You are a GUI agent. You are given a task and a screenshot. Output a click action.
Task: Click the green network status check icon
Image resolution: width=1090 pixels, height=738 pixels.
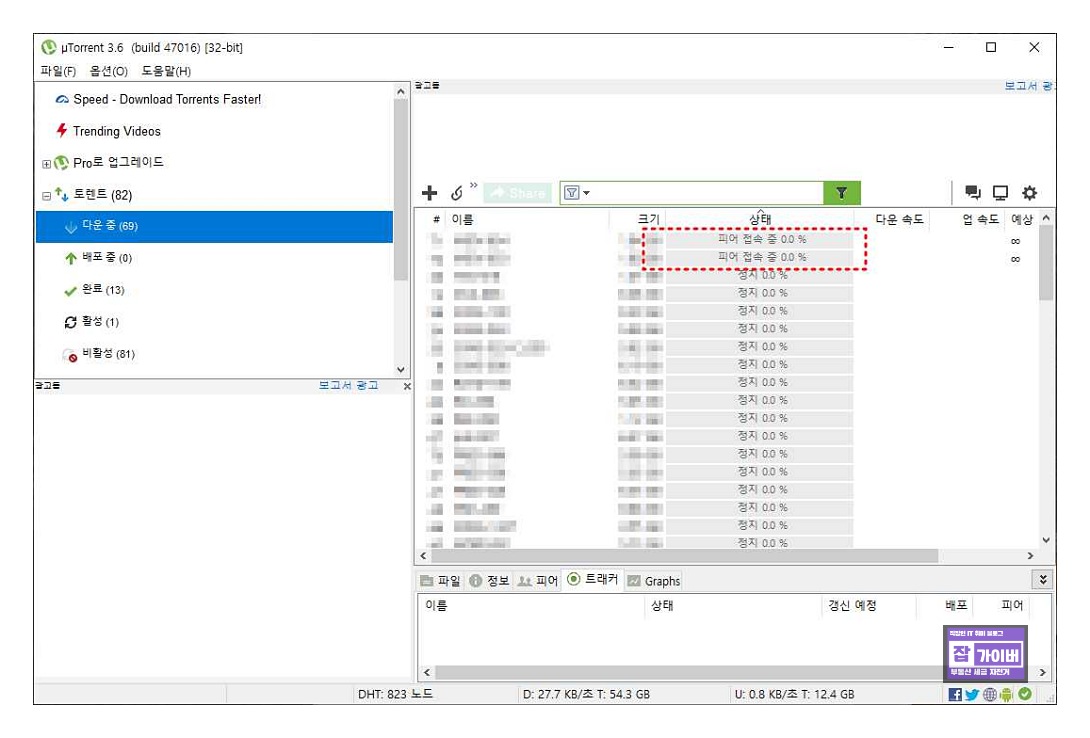click(x=1025, y=694)
